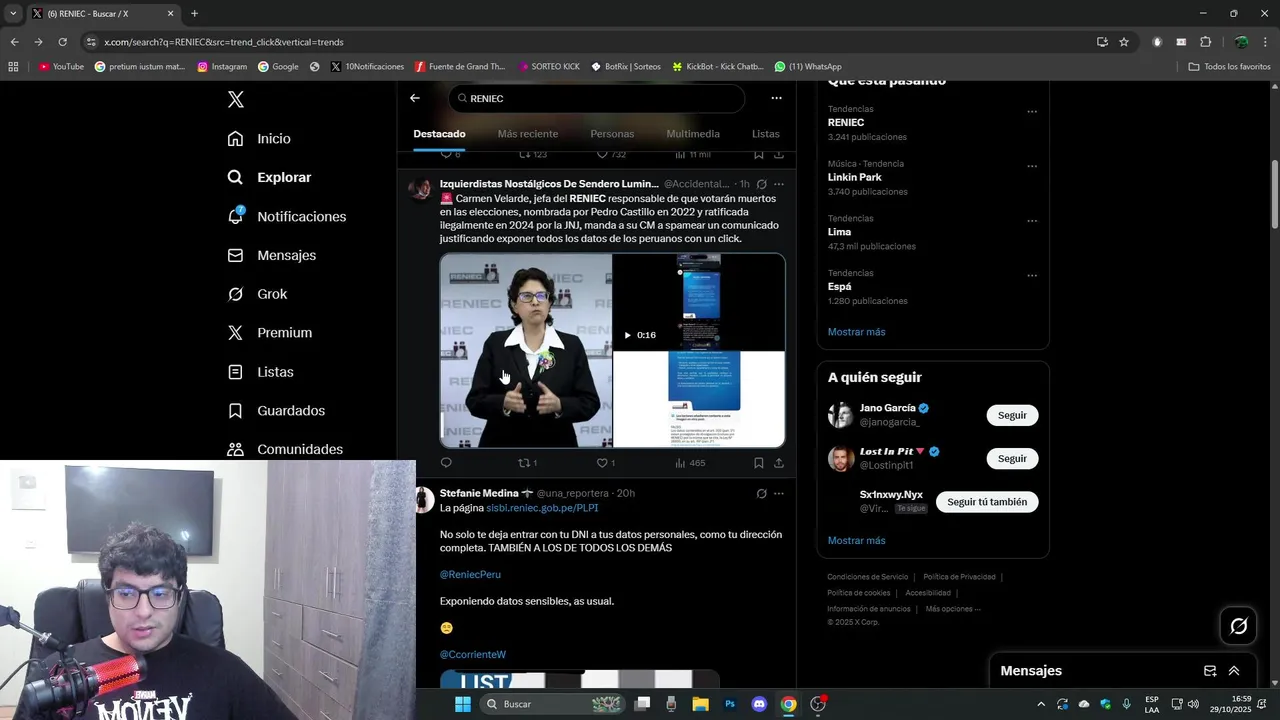The height and width of the screenshot is (720, 1280).
Task: Open Discord from the taskbar
Action: click(x=758, y=704)
